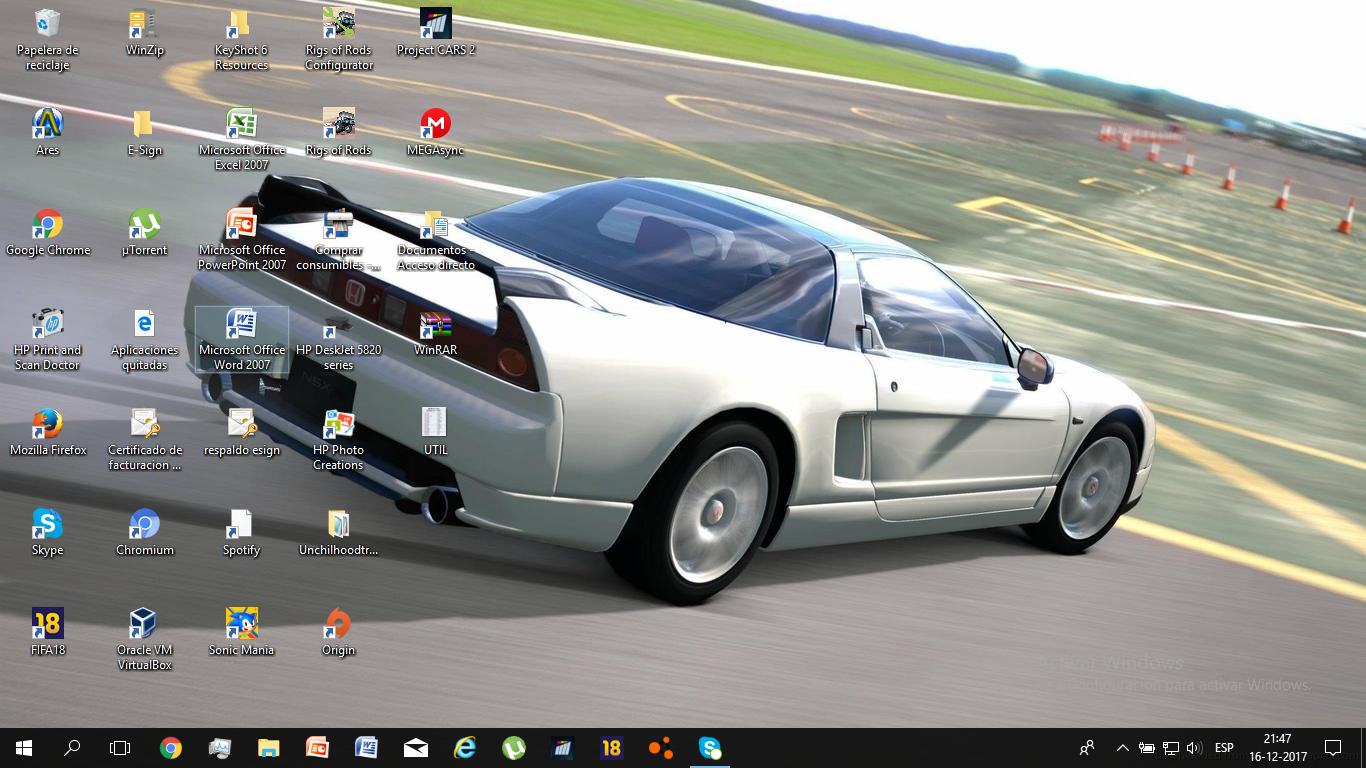The image size is (1366, 768).
Task: Select HP Print and Scan Doctor
Action: (x=47, y=338)
